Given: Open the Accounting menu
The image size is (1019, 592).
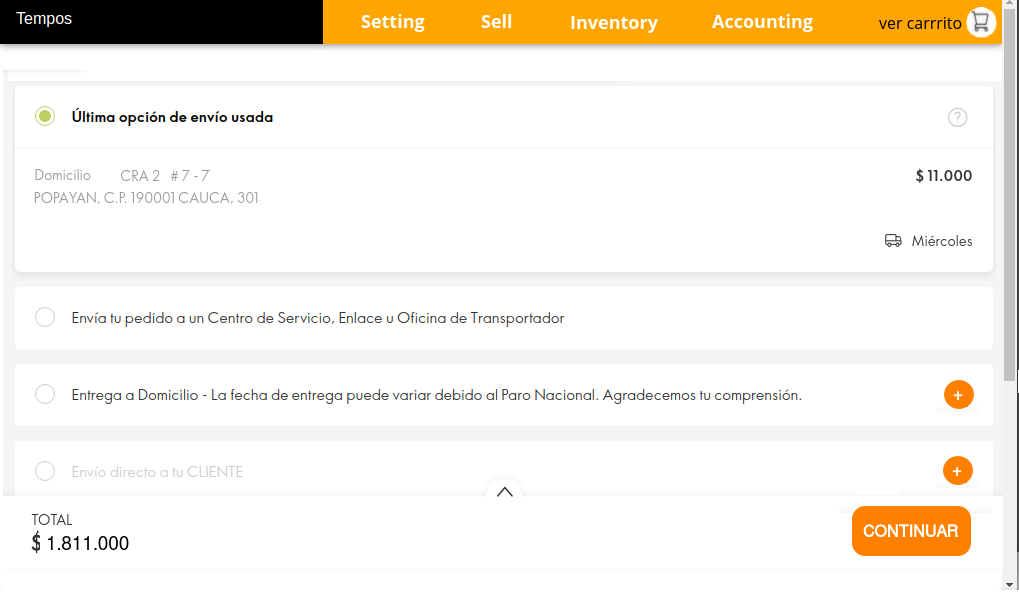Looking at the screenshot, I should (x=762, y=22).
